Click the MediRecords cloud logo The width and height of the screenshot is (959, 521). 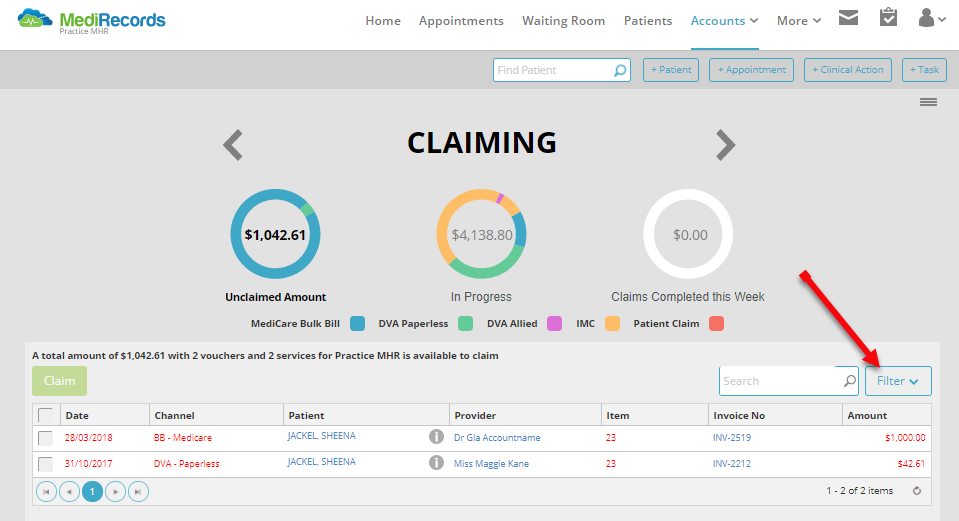[x=35, y=19]
